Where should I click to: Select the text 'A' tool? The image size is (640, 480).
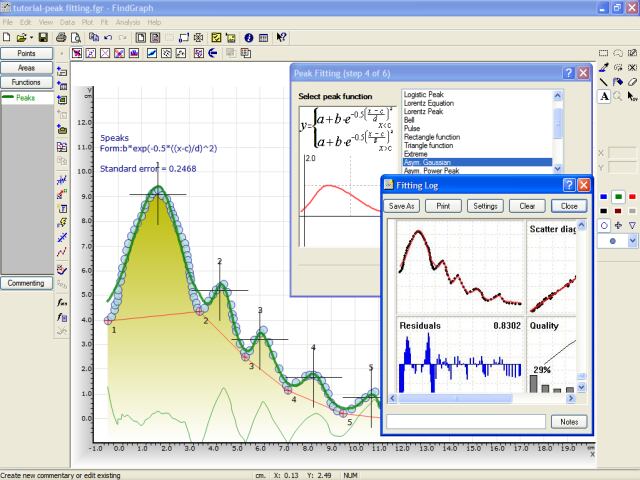[x=604, y=96]
